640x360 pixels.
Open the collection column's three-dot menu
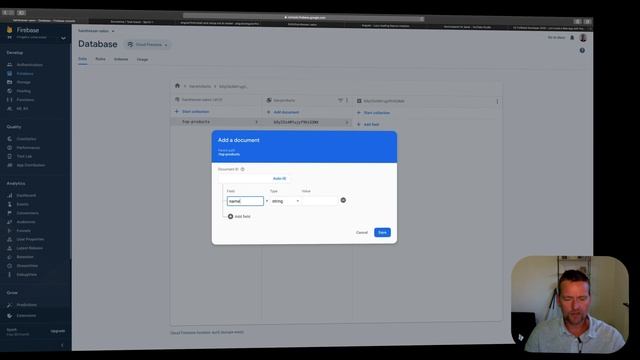(347, 100)
